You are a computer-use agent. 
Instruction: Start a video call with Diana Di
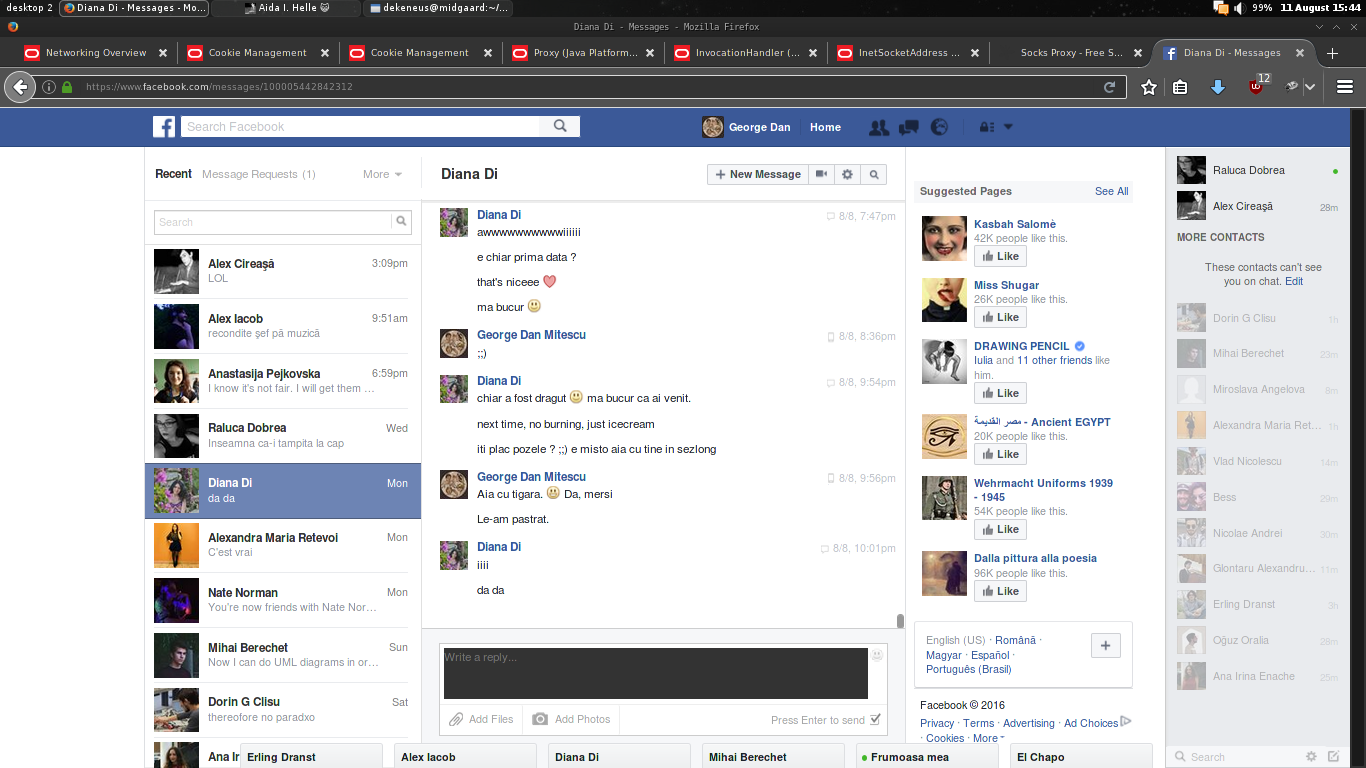821,174
